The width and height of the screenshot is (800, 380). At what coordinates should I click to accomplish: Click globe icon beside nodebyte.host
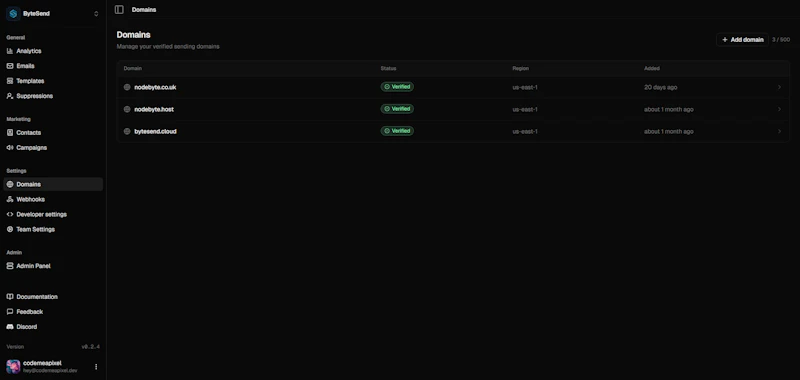coord(127,109)
